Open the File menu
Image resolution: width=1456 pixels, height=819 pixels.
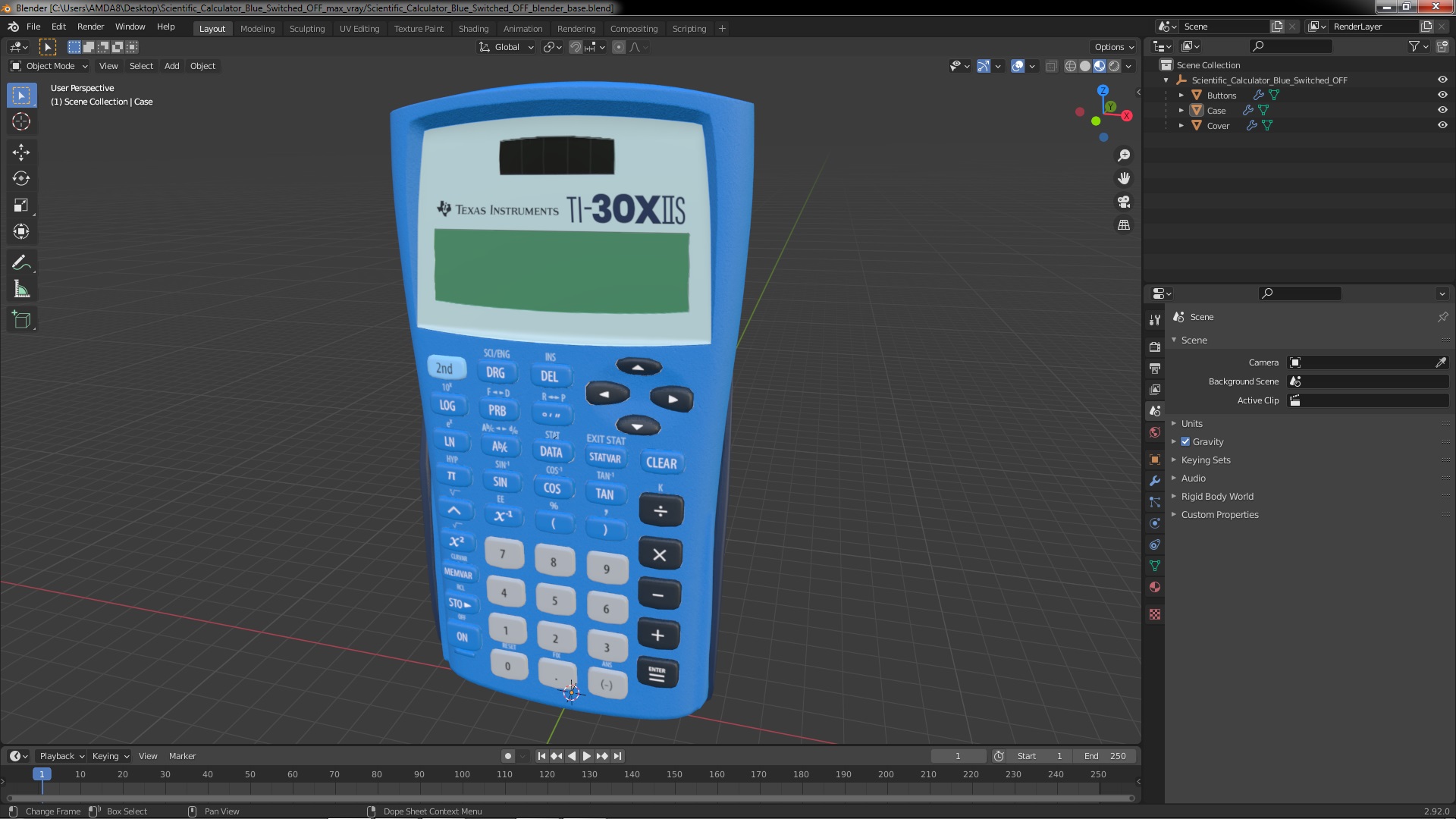tap(33, 27)
